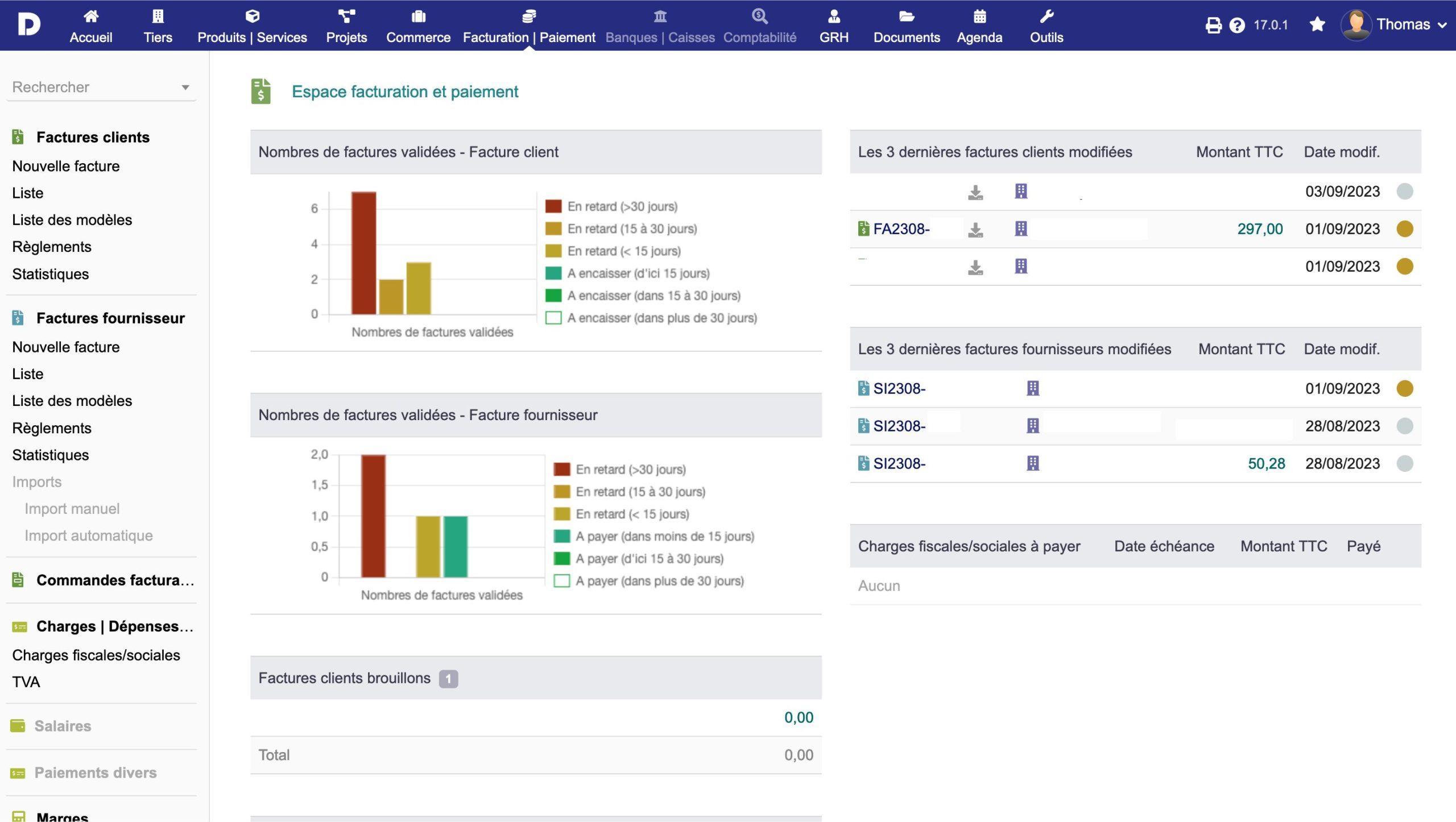Toggle 'A encaisser (d'ici 15 jours)' legend entry
Viewport: 1456px width, 822px height.
[x=638, y=273]
